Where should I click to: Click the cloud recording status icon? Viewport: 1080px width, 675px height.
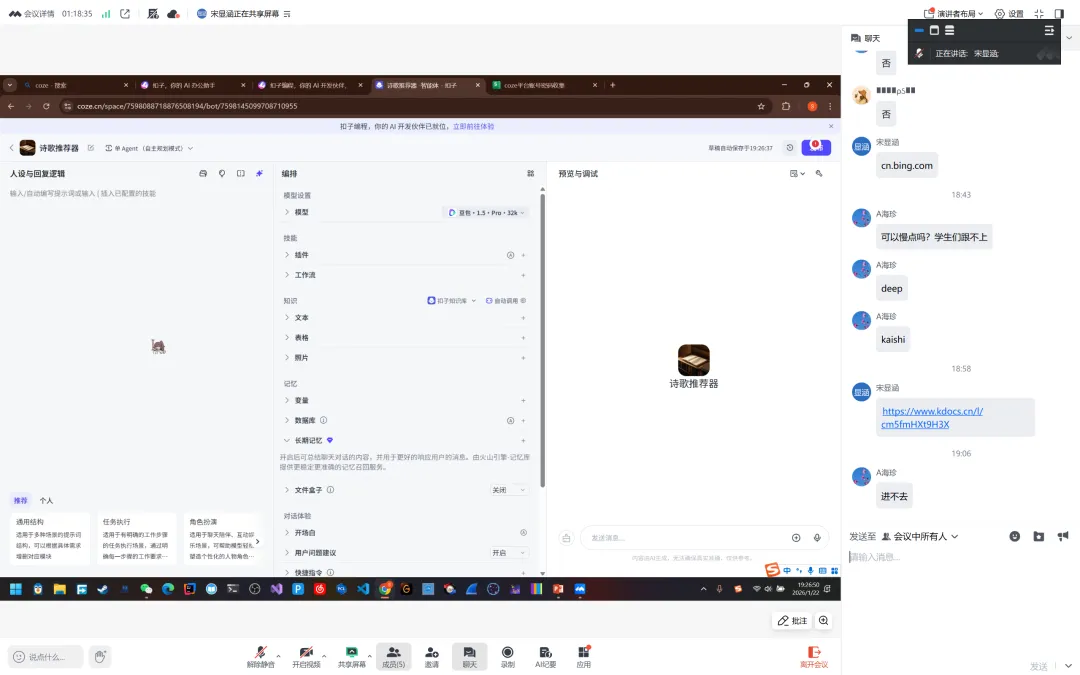173,13
